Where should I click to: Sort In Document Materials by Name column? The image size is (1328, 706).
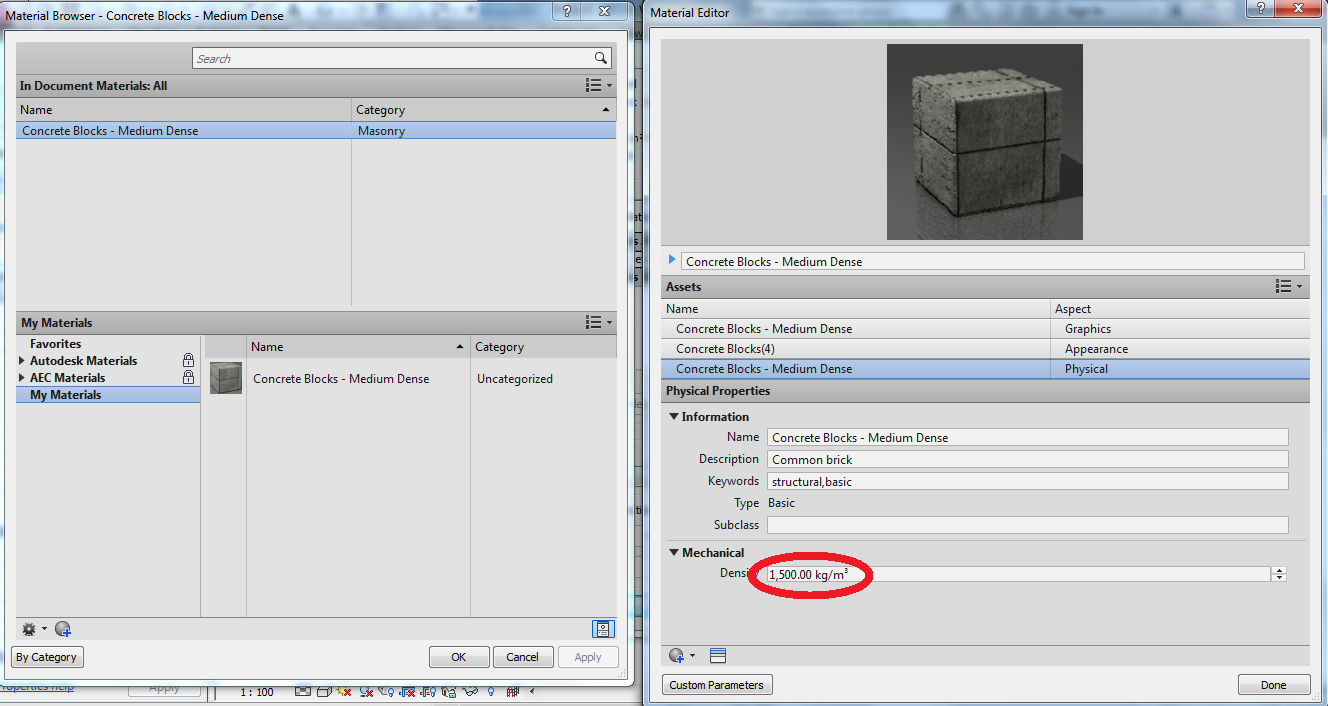click(x=184, y=110)
